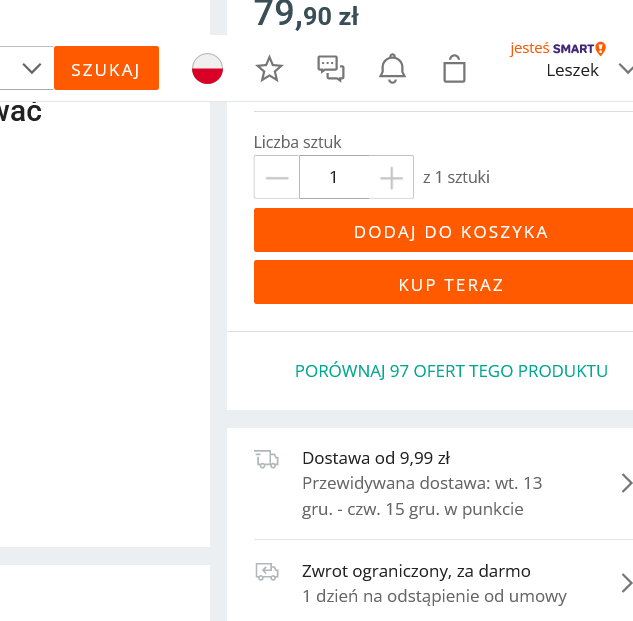Viewport: 633px width, 621px height.
Task: Expand delivery details chevron
Action: click(626, 484)
